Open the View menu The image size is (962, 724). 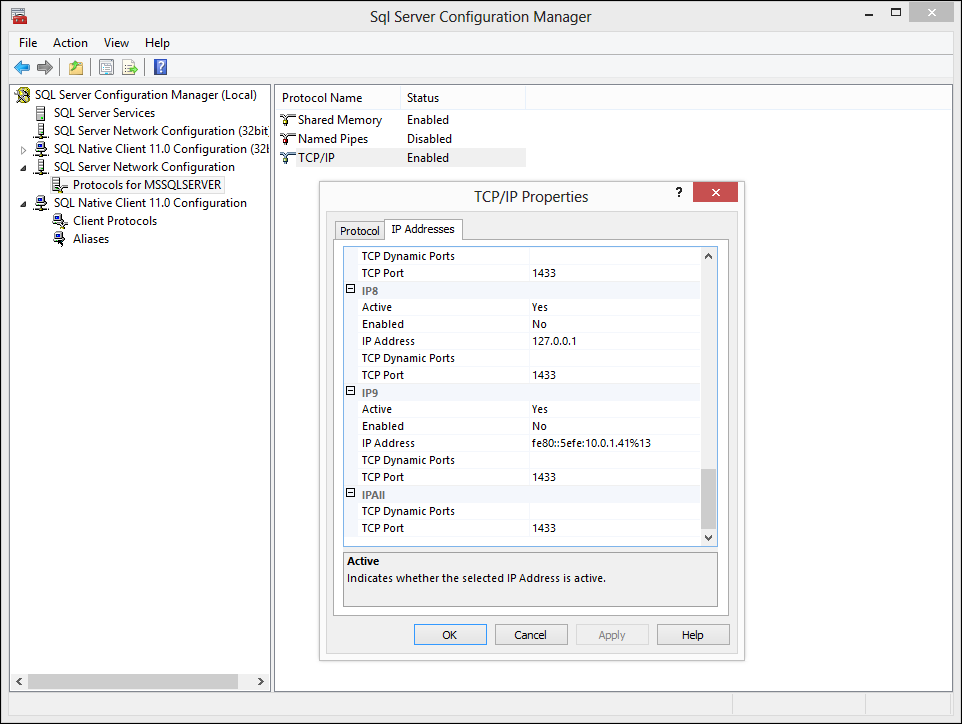[116, 43]
